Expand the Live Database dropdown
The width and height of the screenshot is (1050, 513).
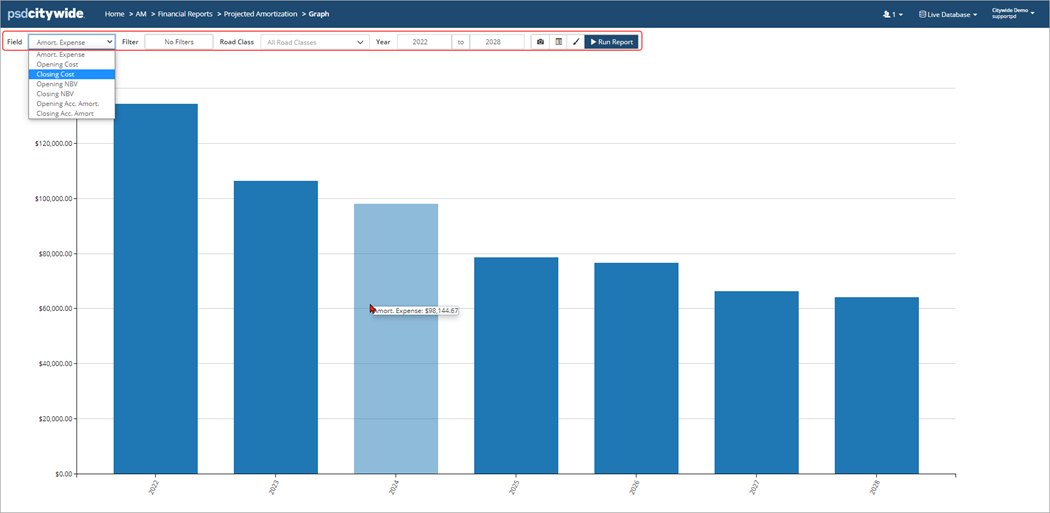[948, 14]
